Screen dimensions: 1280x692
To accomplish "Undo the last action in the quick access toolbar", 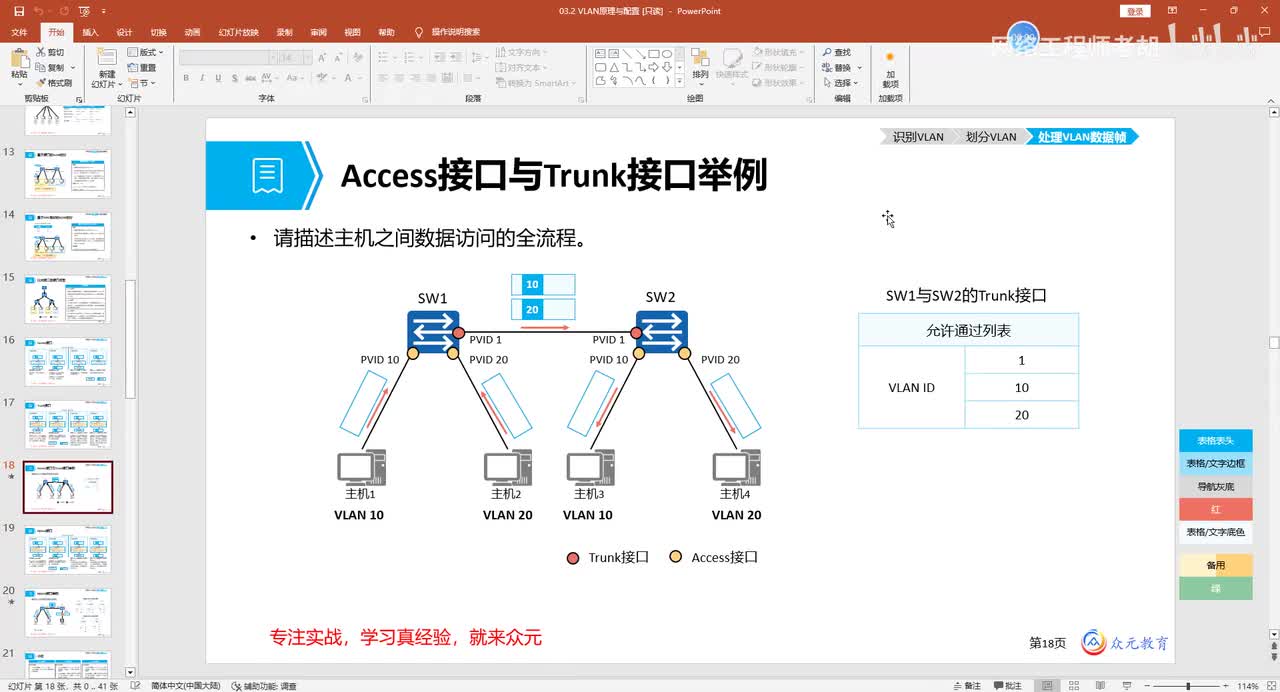I will coord(38,11).
